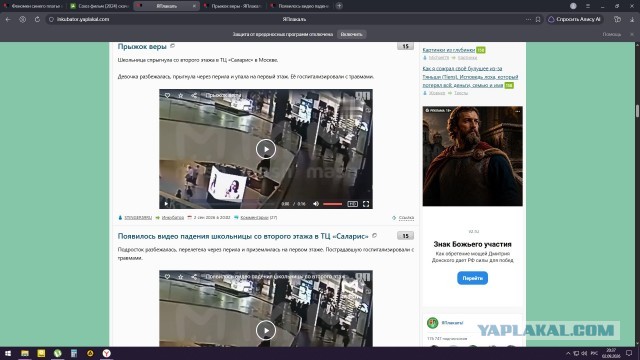
Task: Switch to 'Появилось видео' browser tab
Action: click(300, 6)
